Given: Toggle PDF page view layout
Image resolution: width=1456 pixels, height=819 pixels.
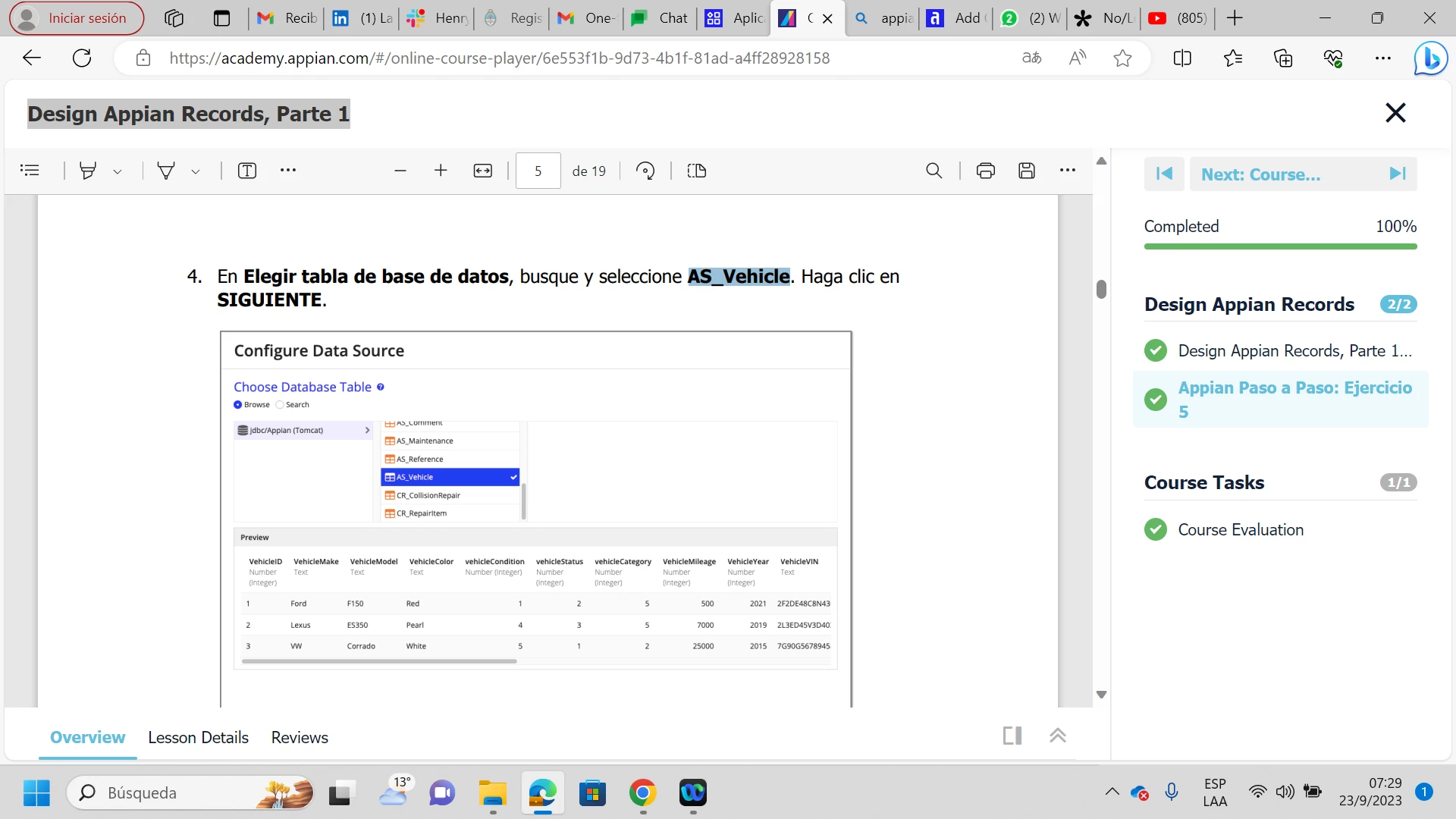Looking at the screenshot, I should coord(697,171).
